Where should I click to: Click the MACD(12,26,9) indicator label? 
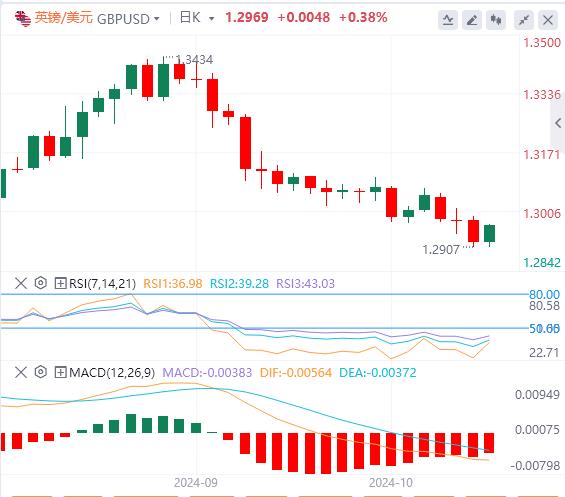pos(112,372)
